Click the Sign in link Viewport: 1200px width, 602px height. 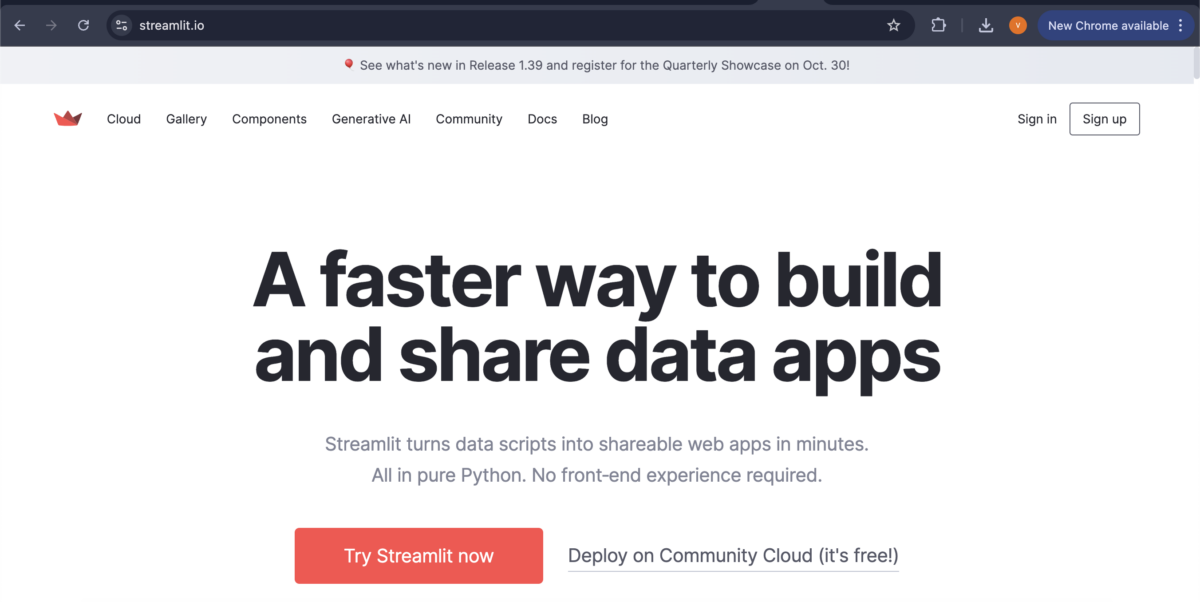click(1037, 119)
